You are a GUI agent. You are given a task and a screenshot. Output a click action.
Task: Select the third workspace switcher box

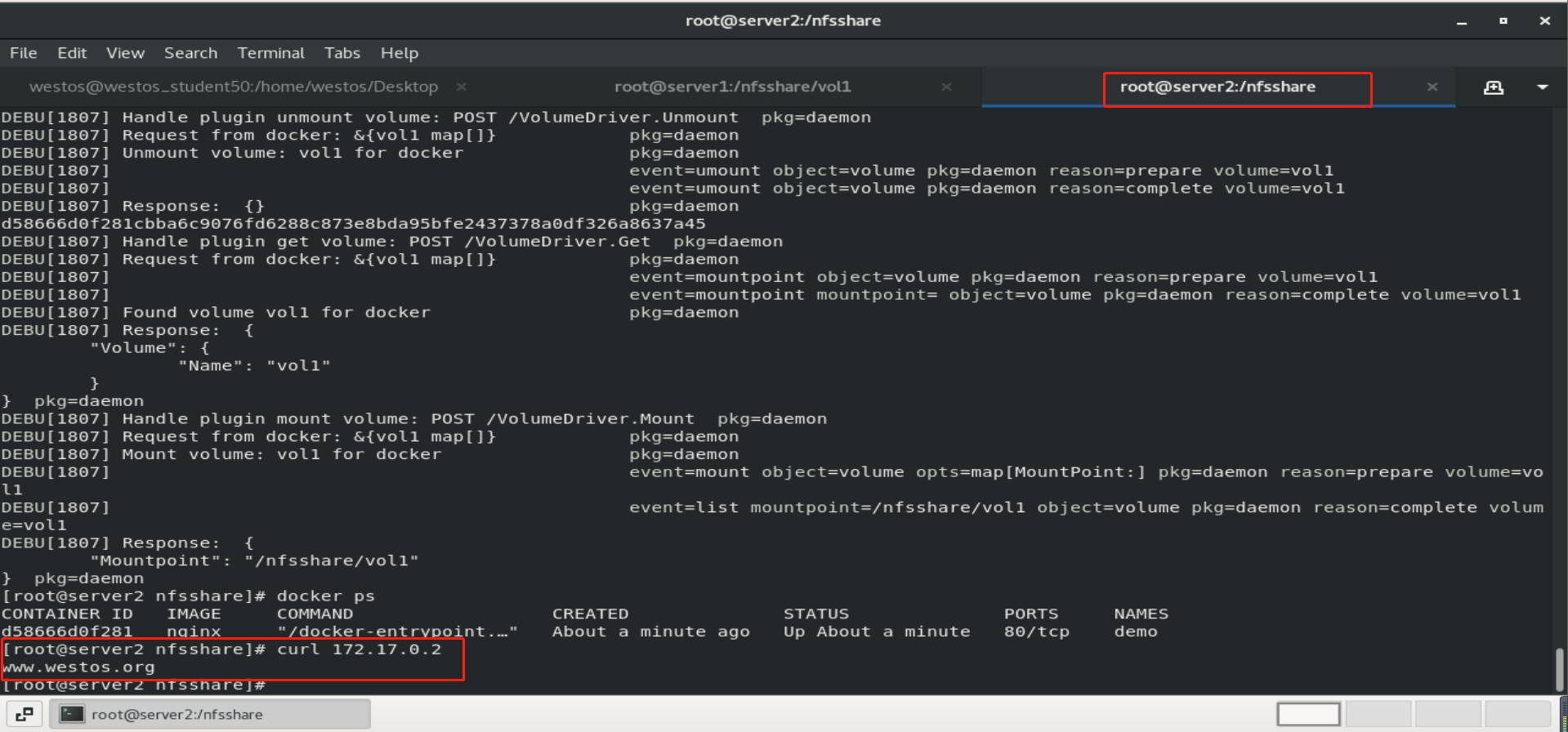pos(1448,714)
